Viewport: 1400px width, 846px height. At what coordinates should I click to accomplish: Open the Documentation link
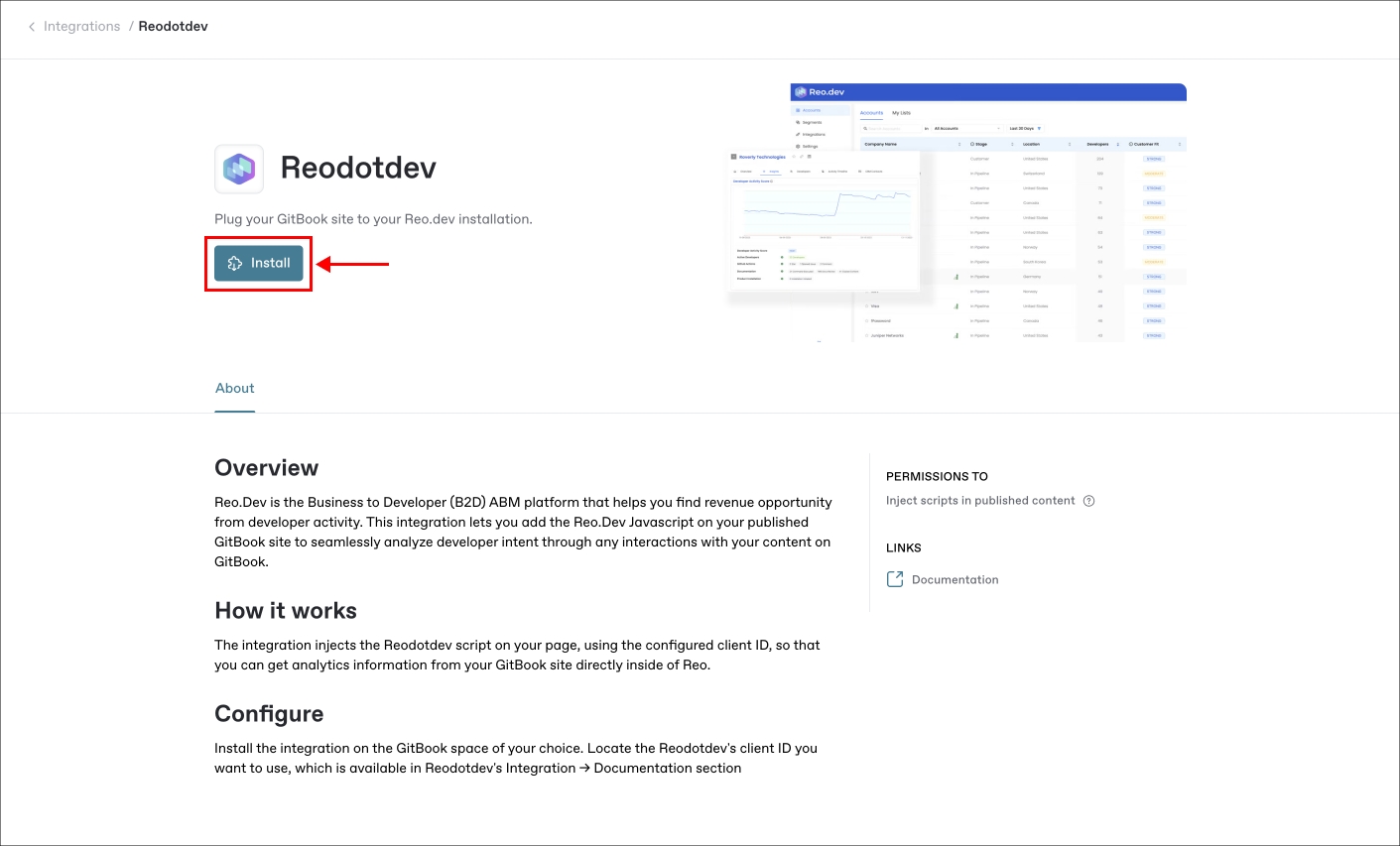[x=955, y=580]
